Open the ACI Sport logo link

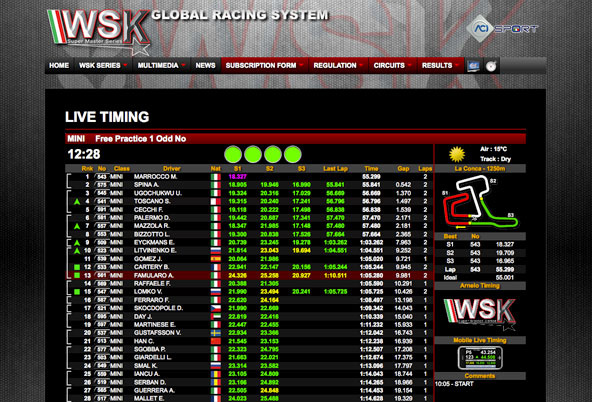click(x=502, y=28)
